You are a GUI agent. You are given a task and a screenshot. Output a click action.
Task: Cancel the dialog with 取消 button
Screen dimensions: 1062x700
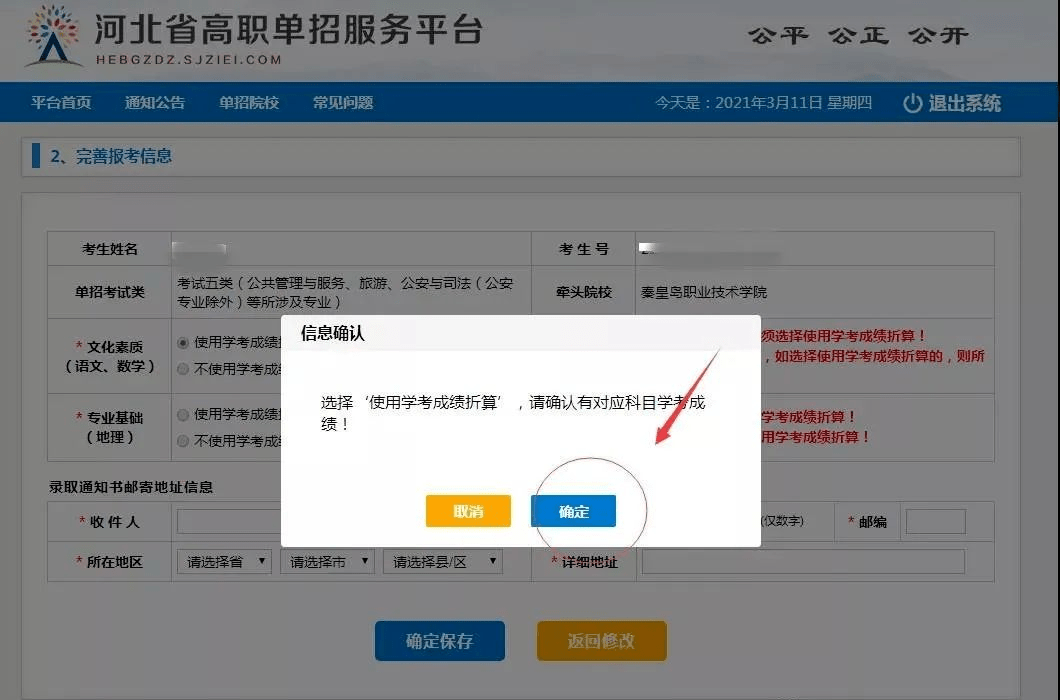point(468,511)
